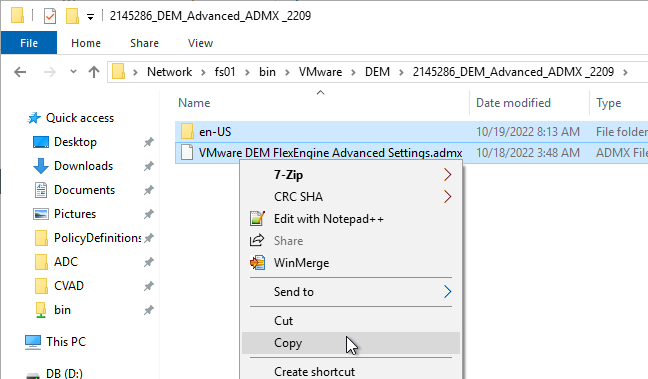Click the Edit with Notepad++ icon

point(257,219)
